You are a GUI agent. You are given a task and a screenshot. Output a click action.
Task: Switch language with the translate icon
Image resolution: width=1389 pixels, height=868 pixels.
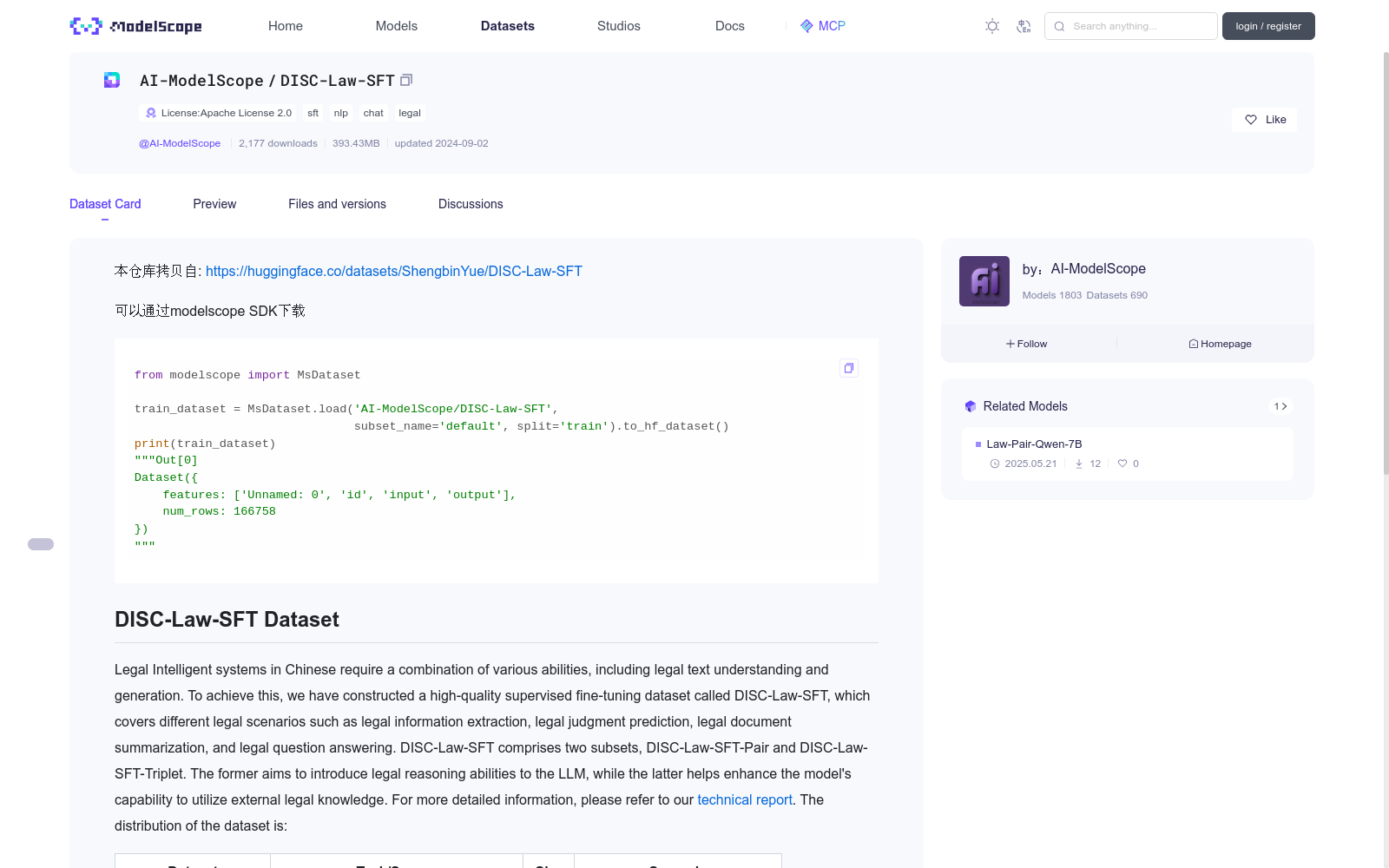tap(1024, 26)
